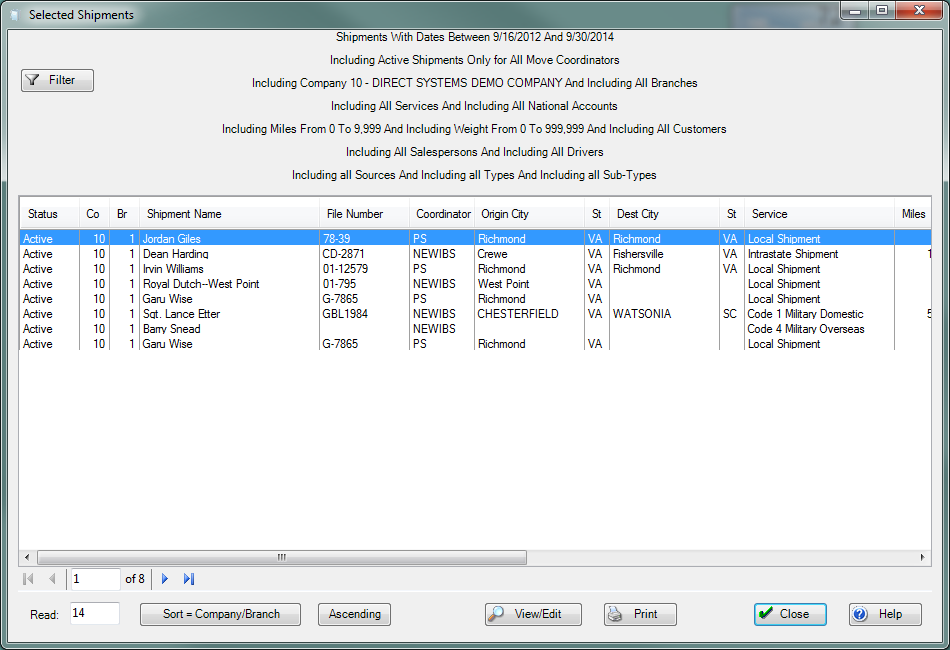Go to the first page of records
The width and height of the screenshot is (950, 650).
click(28, 579)
